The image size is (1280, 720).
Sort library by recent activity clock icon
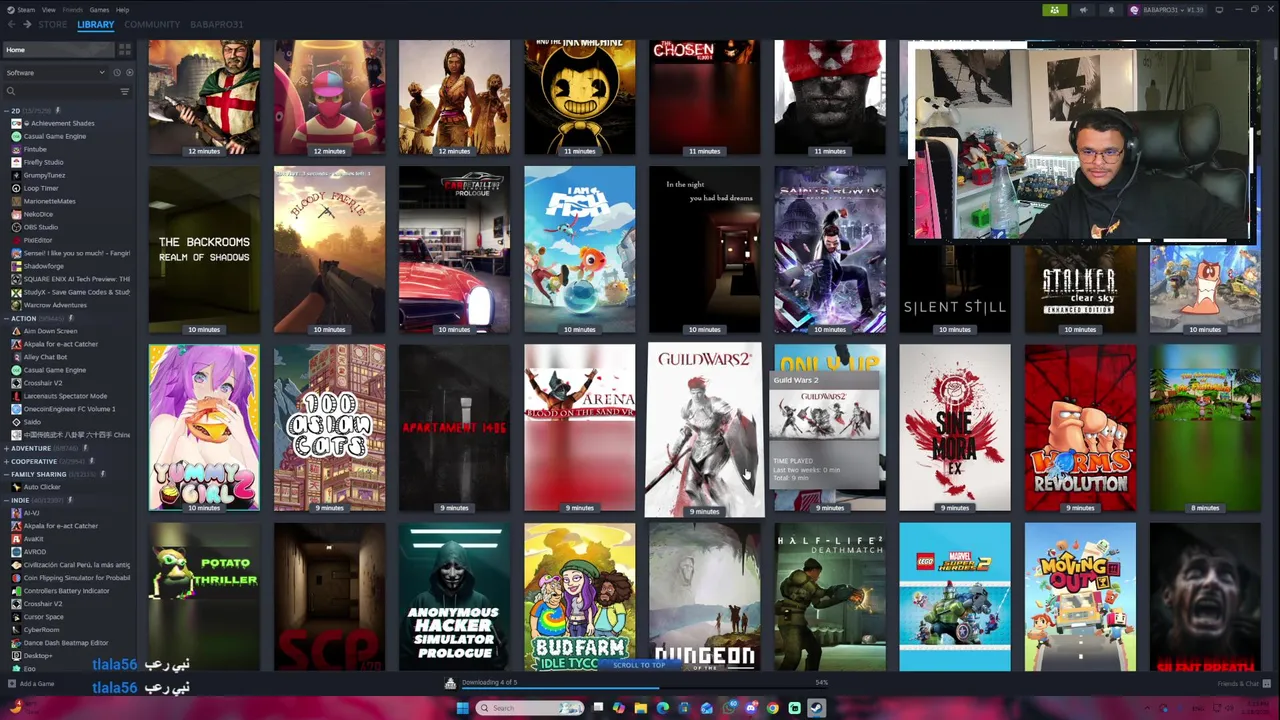tap(116, 72)
